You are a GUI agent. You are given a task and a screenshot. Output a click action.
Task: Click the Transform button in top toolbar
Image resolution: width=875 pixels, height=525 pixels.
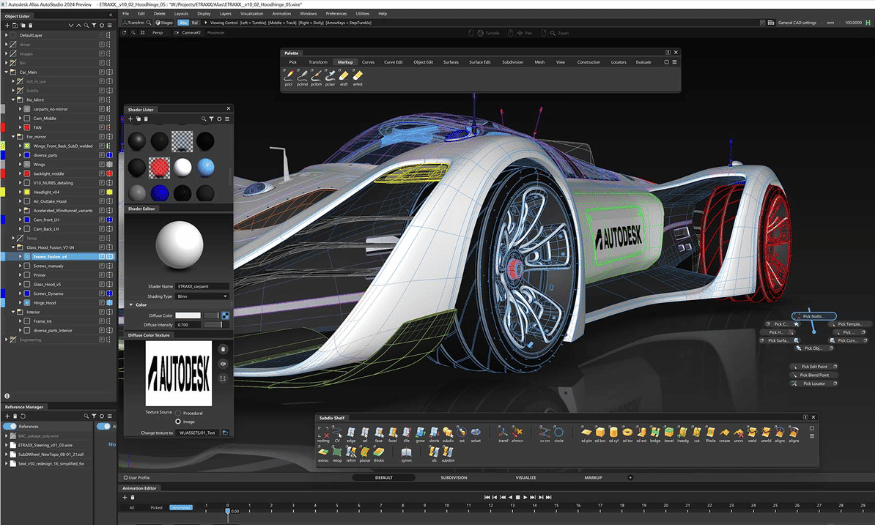[134, 23]
